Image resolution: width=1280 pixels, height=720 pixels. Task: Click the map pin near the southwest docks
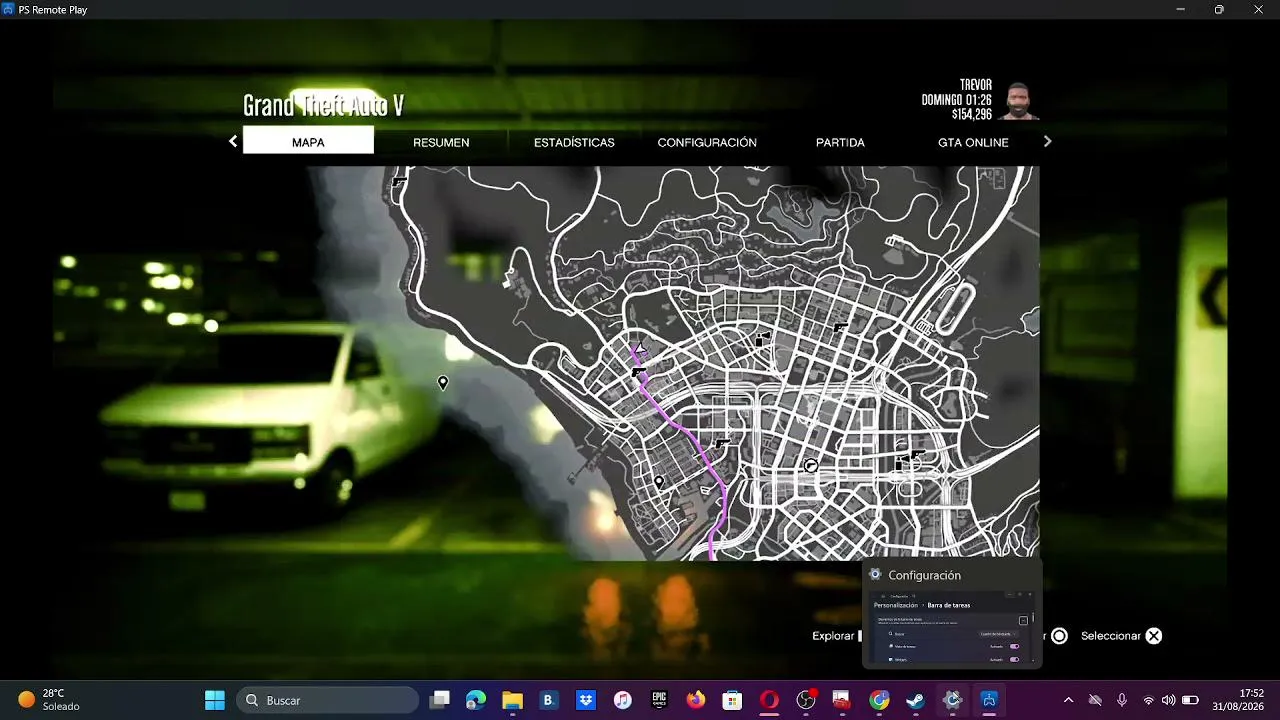659,482
